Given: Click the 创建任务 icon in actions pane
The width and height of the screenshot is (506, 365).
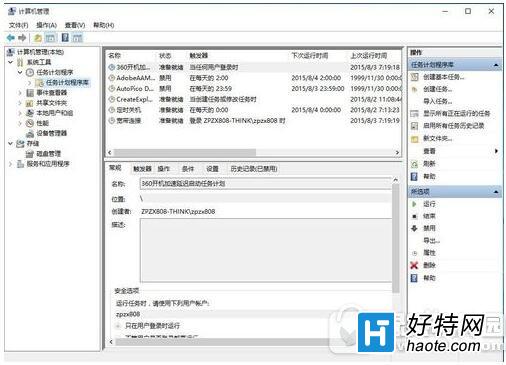Looking at the screenshot, I should (414, 89).
